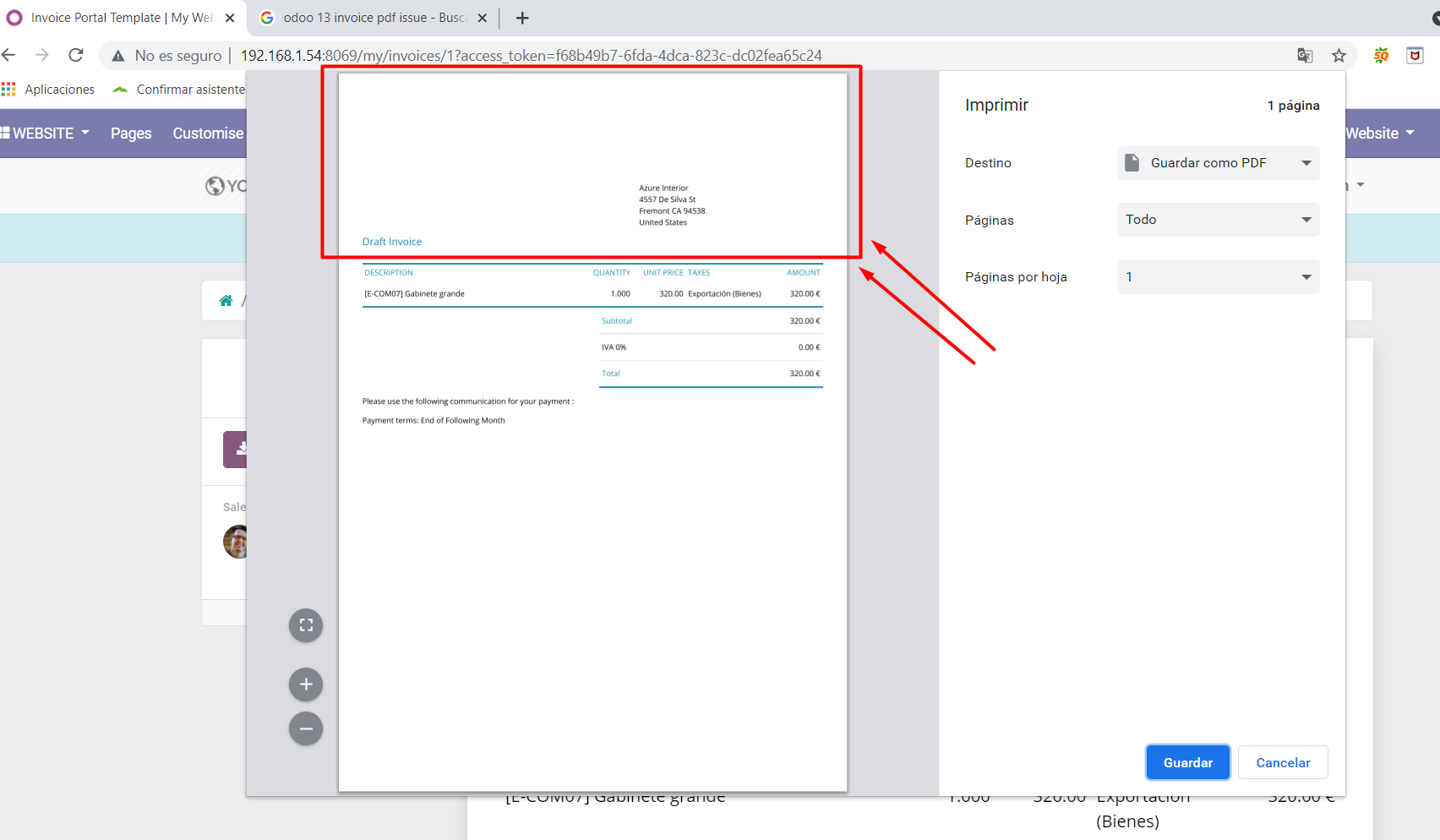The image size is (1440, 840).
Task: Bookmark this page with the star icon
Action: pos(1339,55)
